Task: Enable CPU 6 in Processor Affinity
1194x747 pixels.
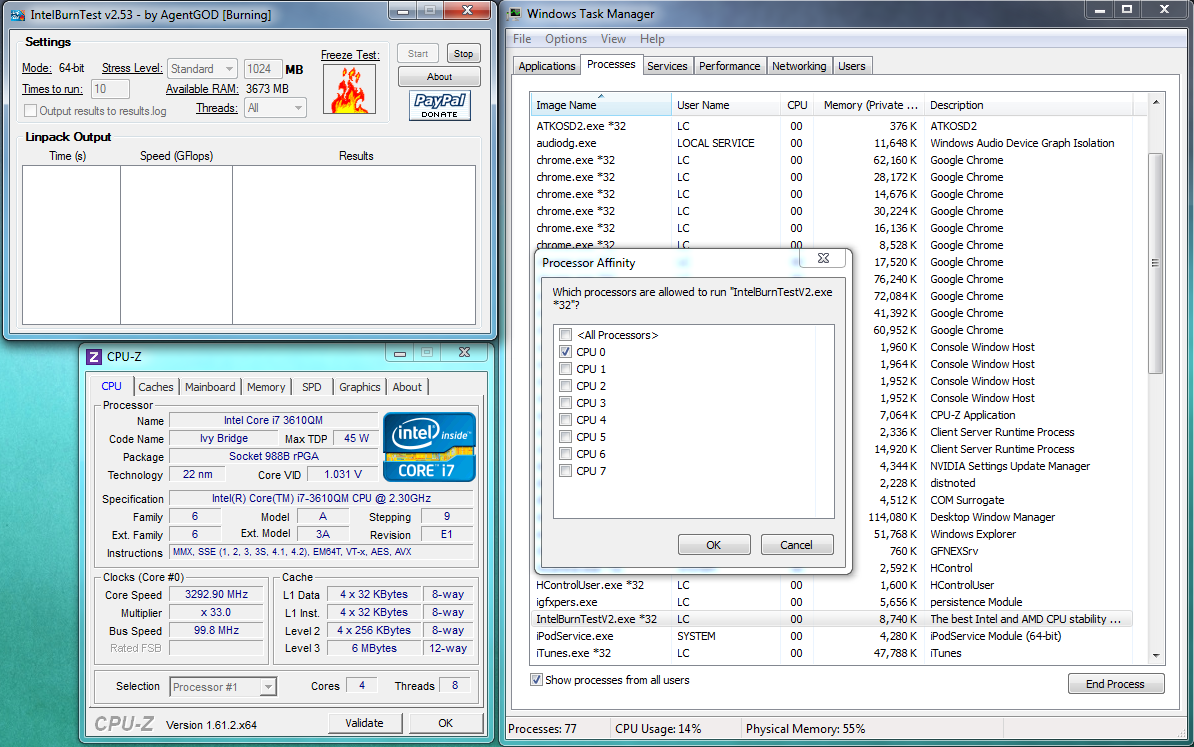Action: pyautogui.click(x=566, y=454)
